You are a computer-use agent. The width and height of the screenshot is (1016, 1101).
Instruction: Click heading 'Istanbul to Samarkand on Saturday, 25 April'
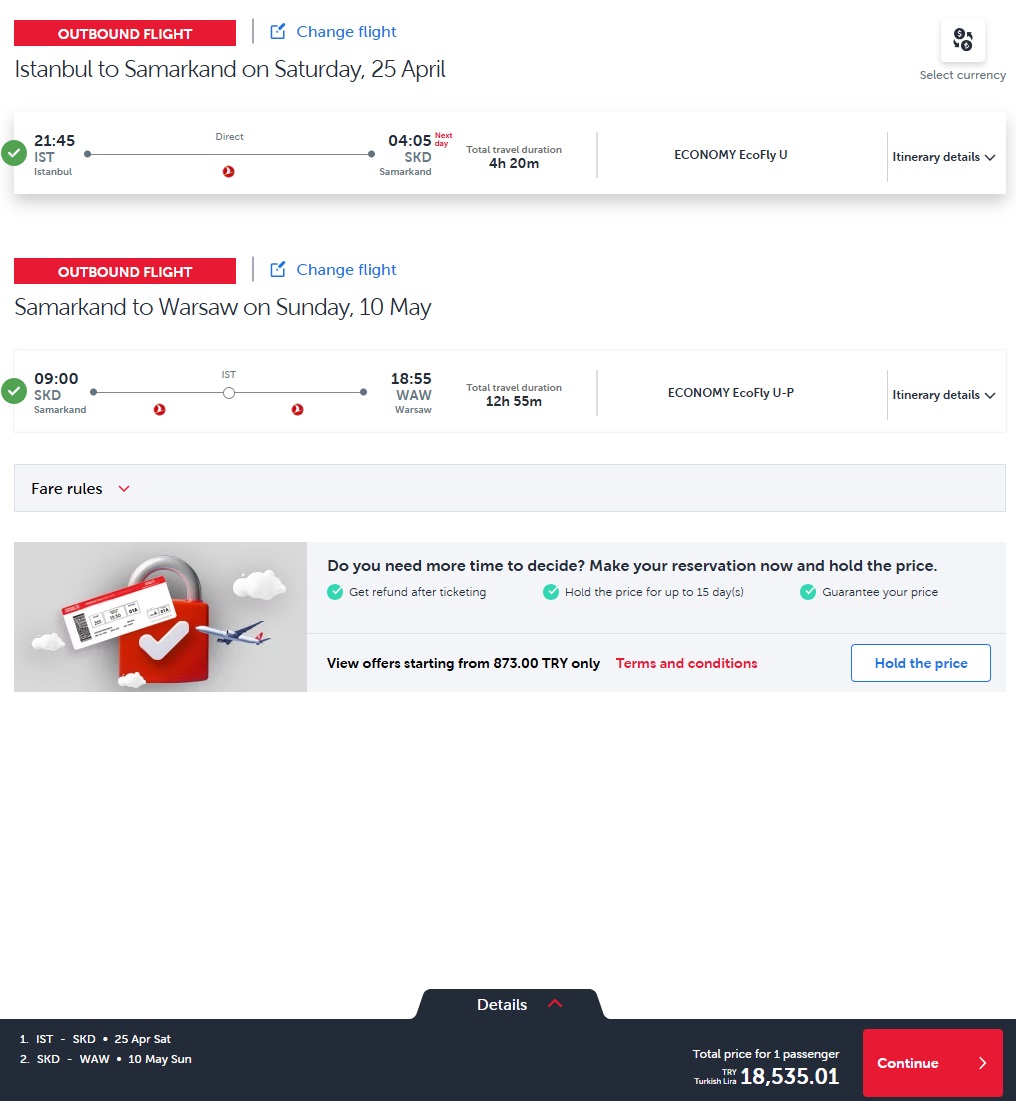(230, 69)
